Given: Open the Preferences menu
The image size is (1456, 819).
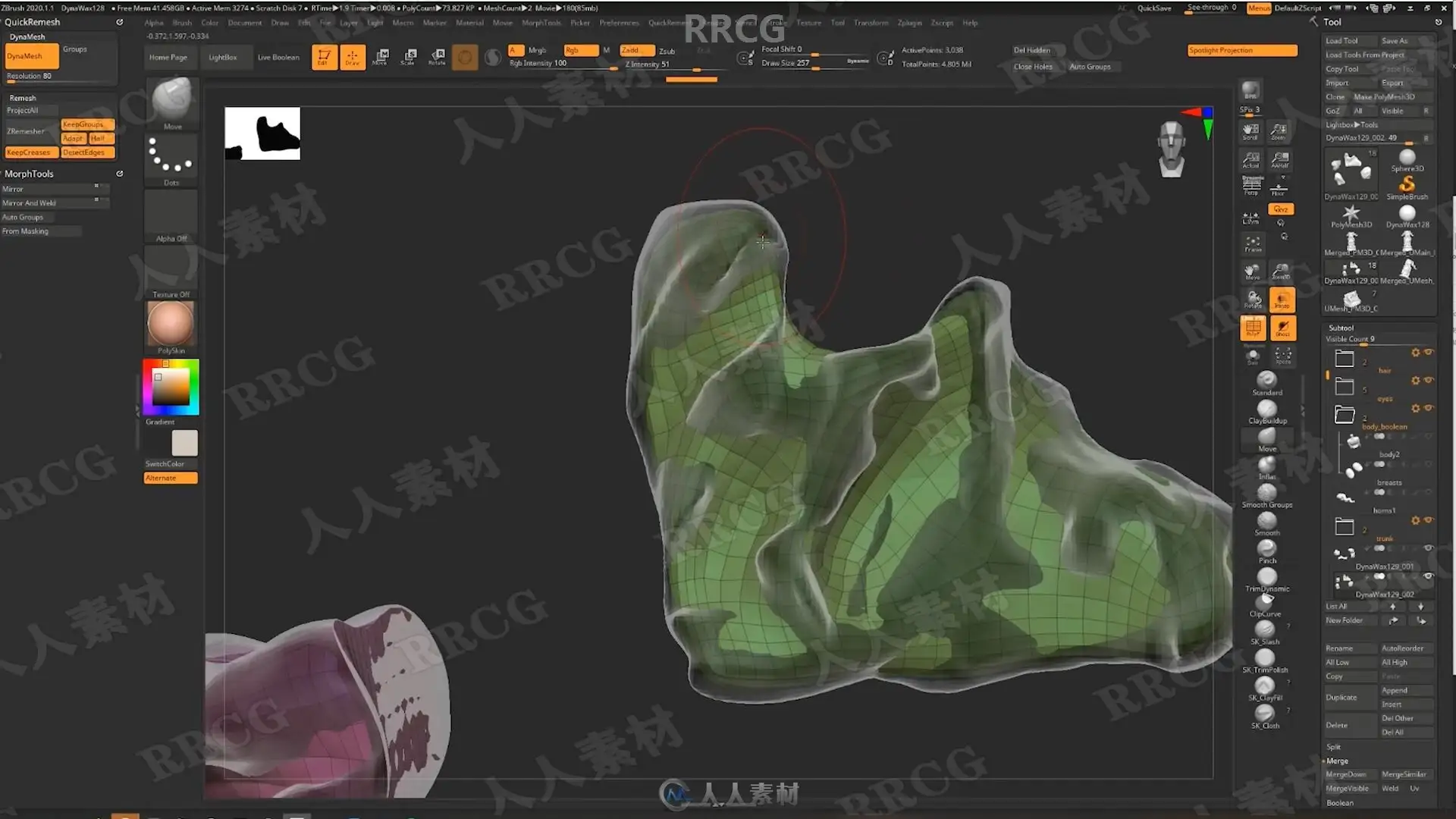Looking at the screenshot, I should tap(619, 23).
